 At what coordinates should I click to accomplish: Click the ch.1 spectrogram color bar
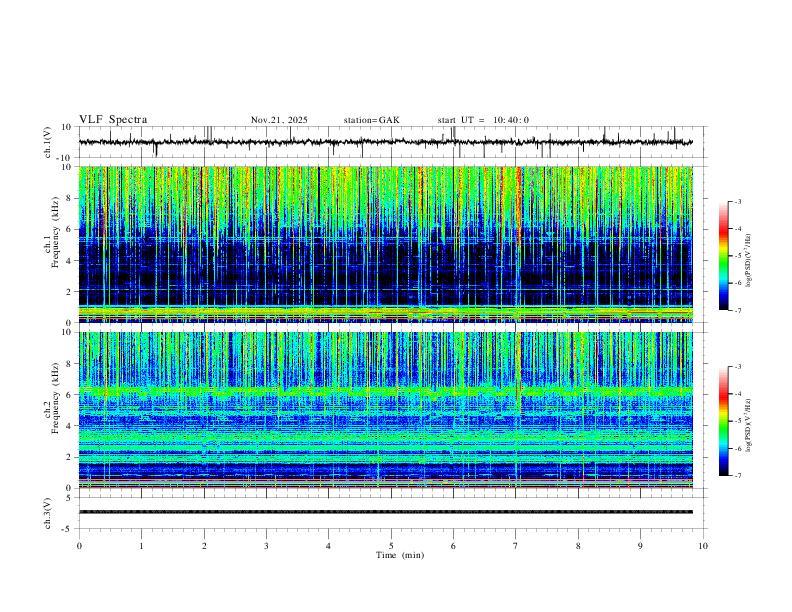point(724,256)
